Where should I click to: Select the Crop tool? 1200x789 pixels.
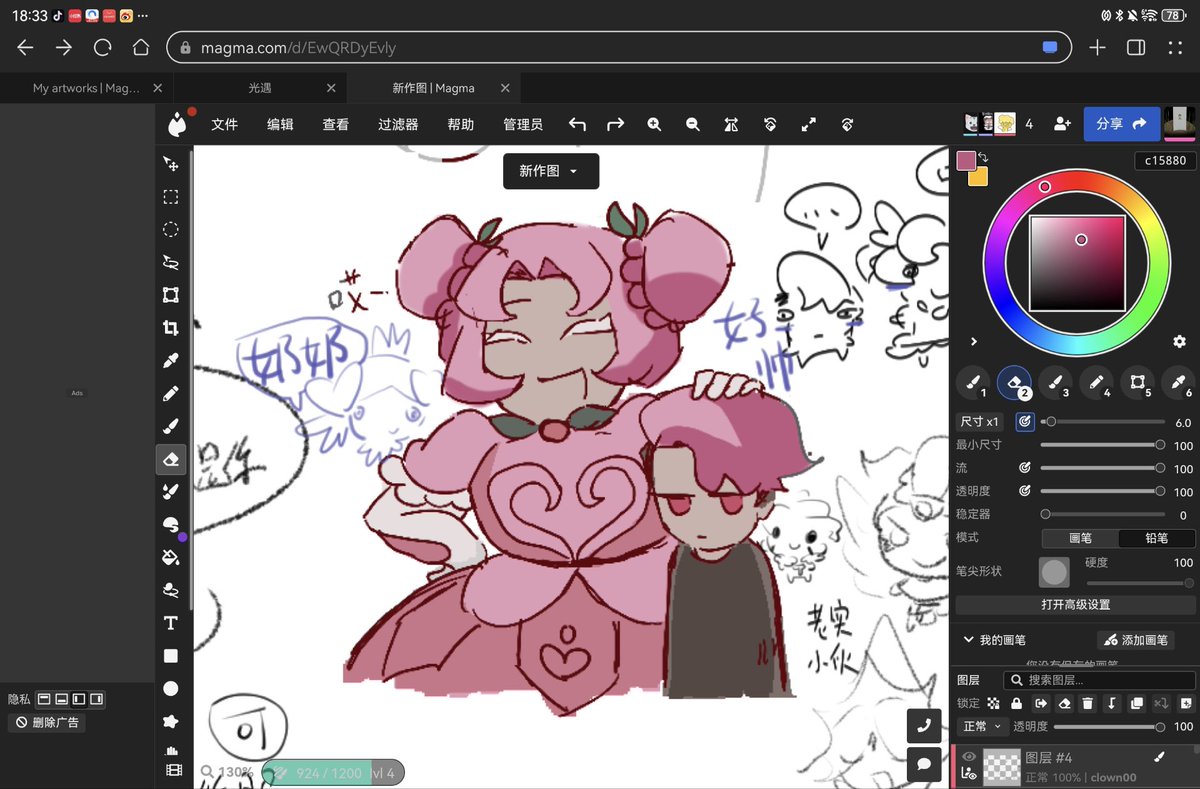pyautogui.click(x=171, y=328)
